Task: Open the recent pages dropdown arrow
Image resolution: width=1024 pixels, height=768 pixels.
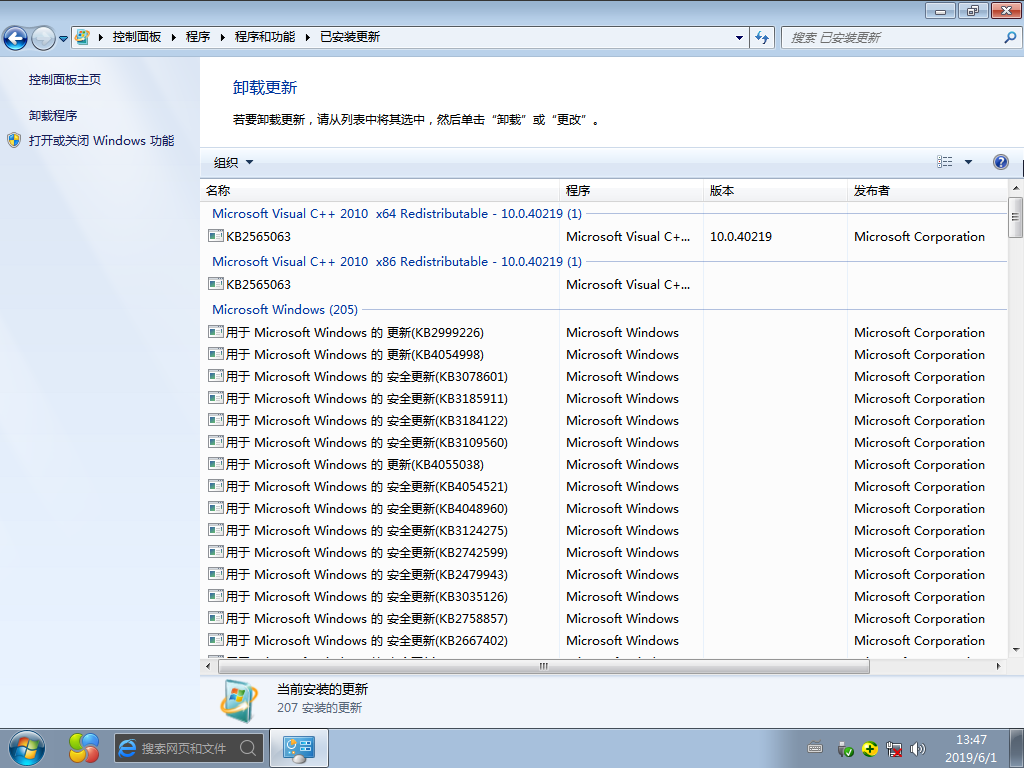Action: pos(63,39)
